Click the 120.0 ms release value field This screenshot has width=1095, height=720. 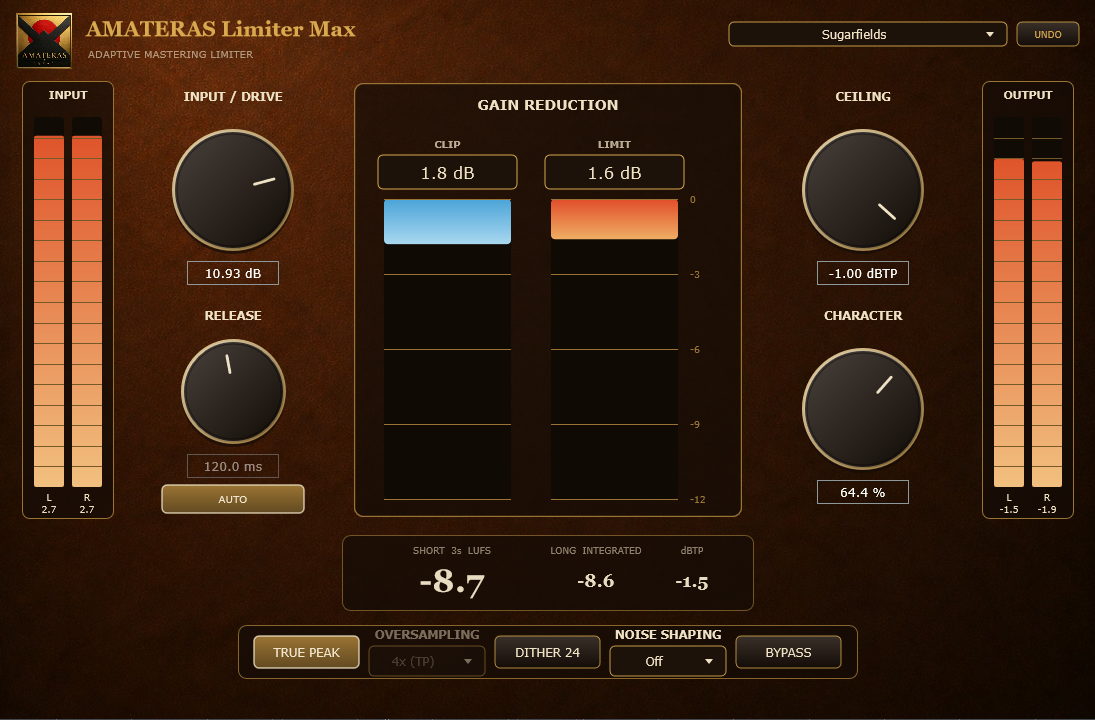pos(233,466)
